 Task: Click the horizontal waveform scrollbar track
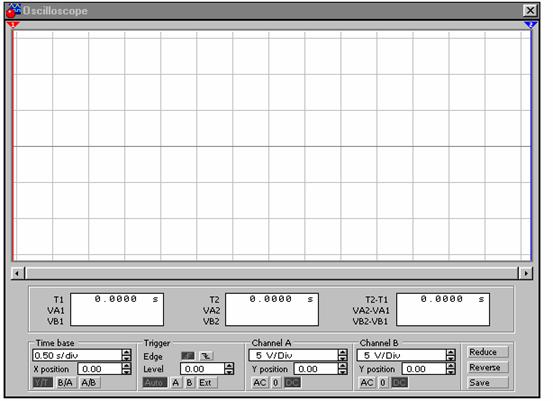pyautogui.click(x=272, y=273)
